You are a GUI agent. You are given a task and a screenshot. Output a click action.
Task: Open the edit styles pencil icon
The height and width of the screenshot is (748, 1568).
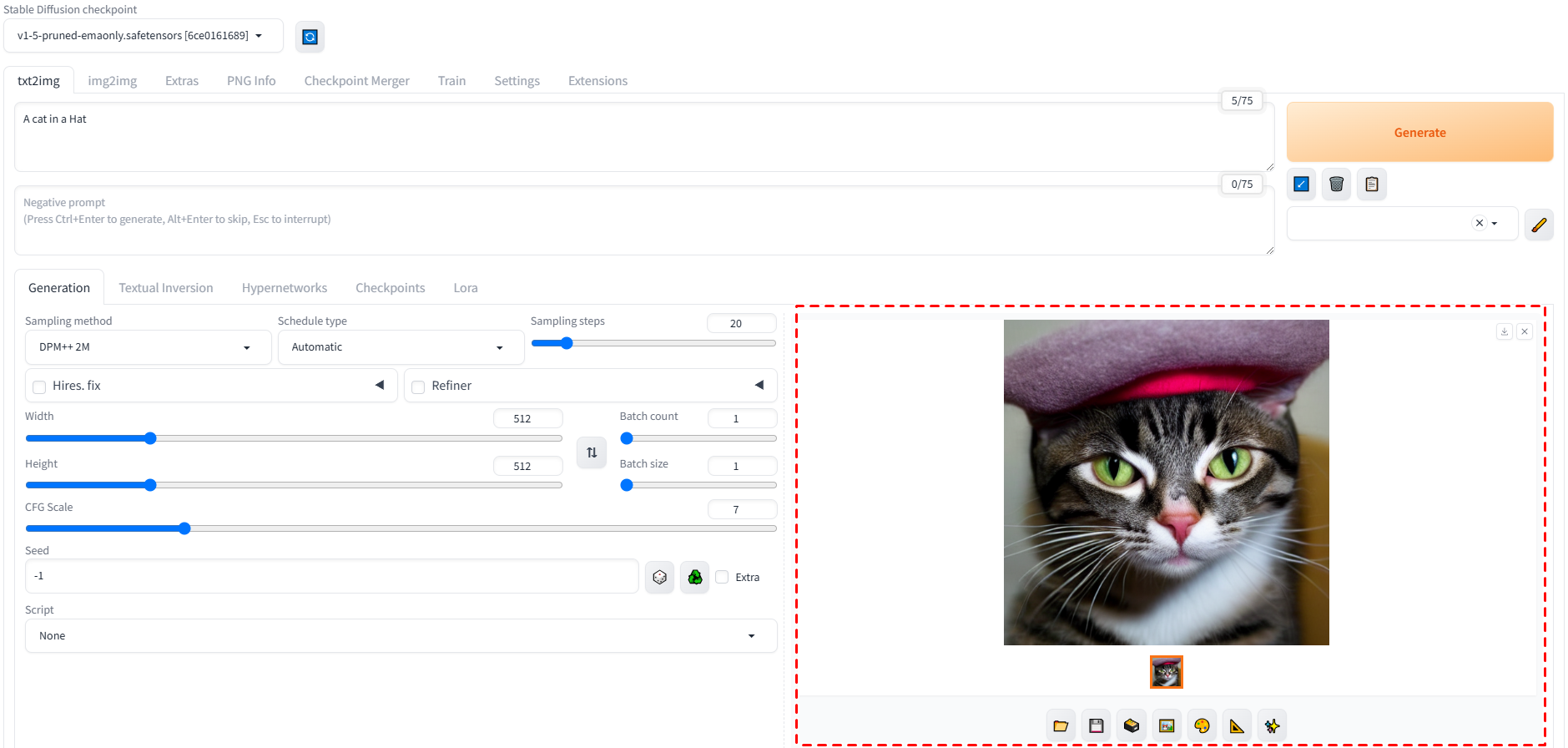click(x=1538, y=224)
